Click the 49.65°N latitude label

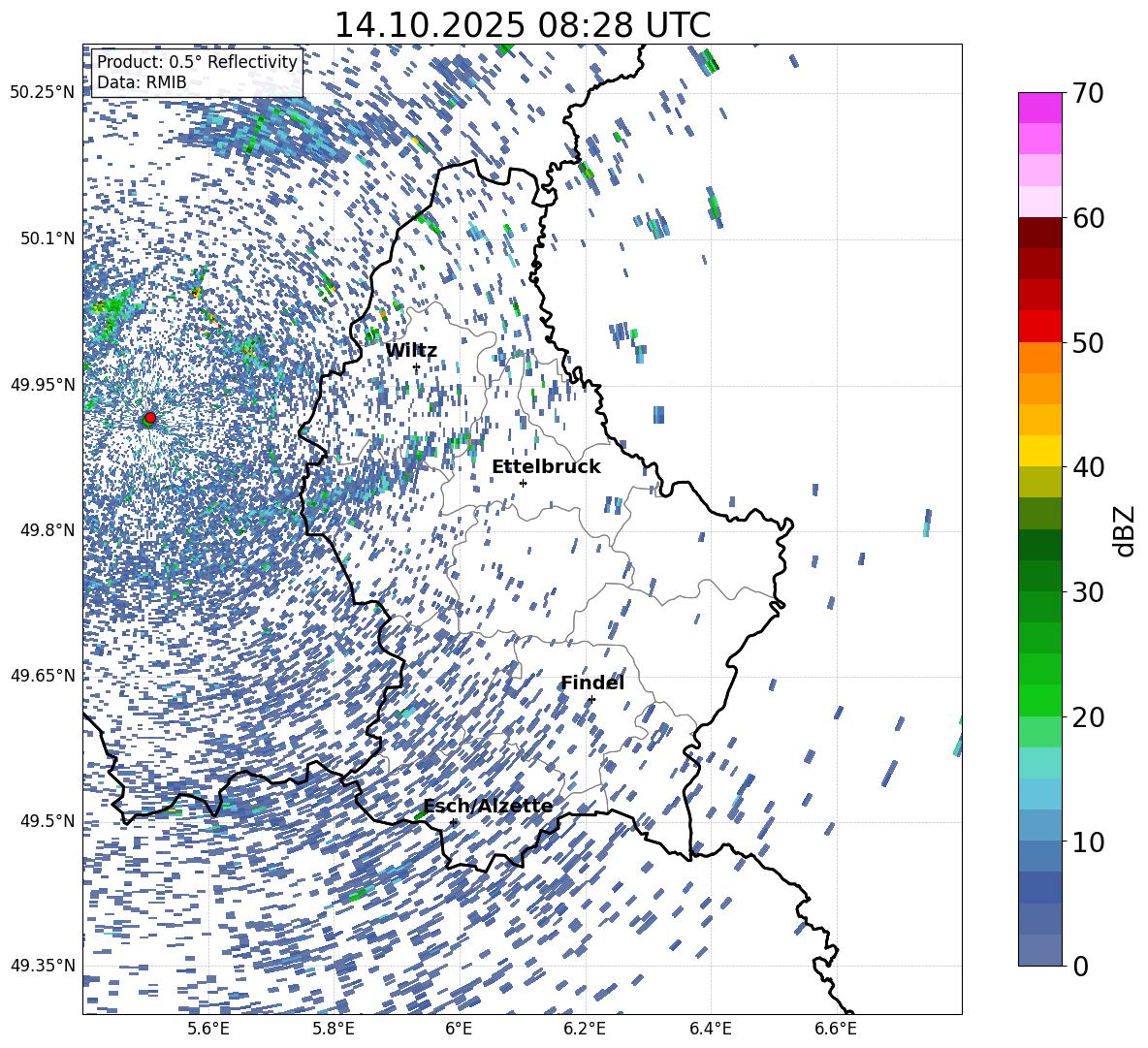44,676
